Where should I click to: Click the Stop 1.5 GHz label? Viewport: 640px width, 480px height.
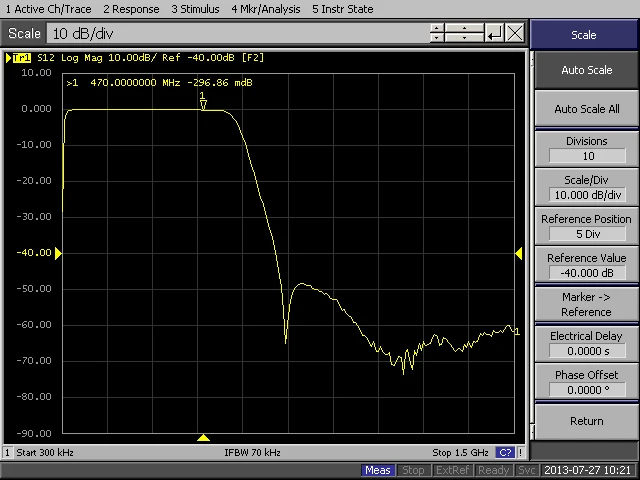pyautogui.click(x=460, y=453)
